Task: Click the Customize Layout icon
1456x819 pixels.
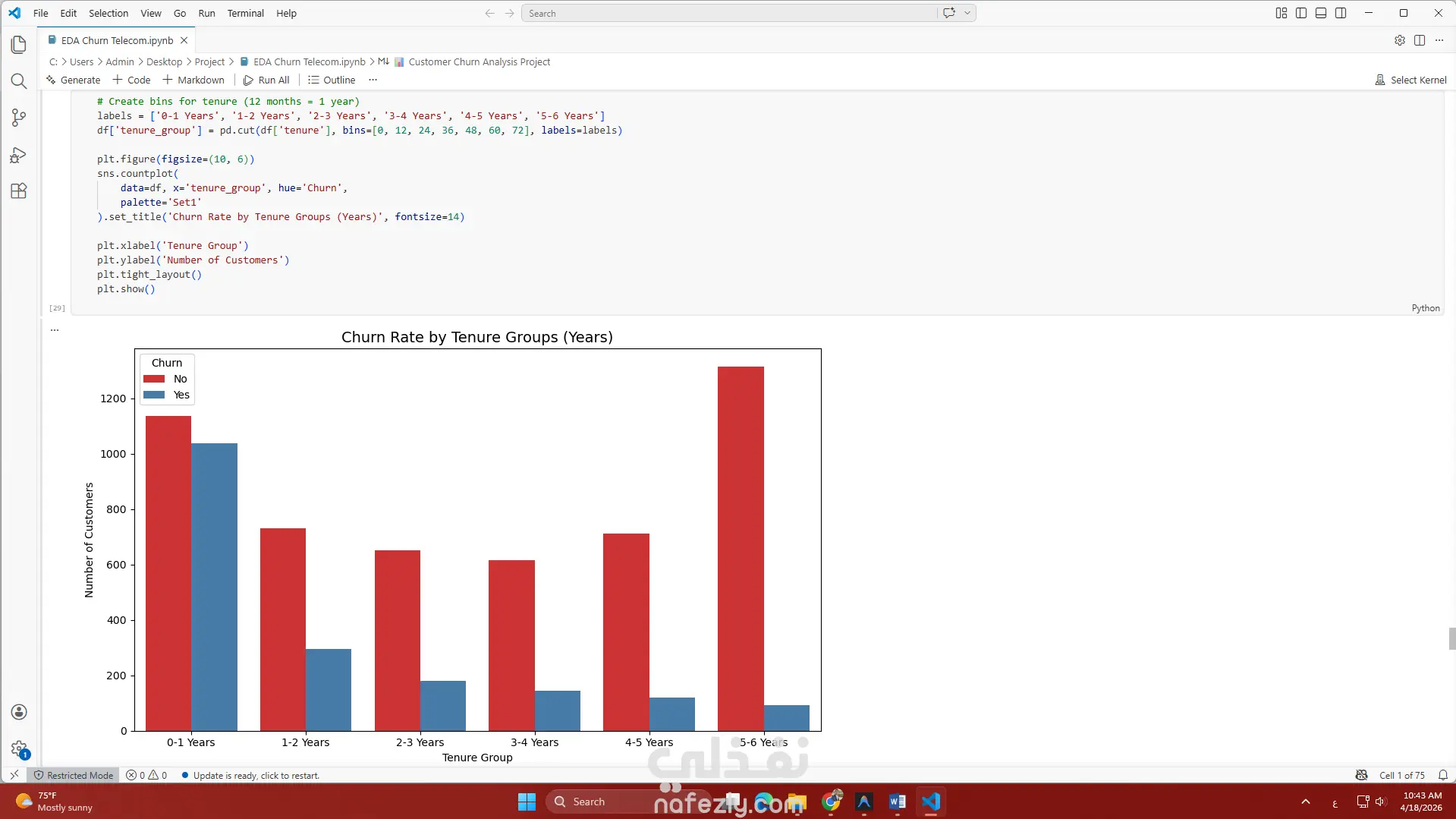Action: point(1281,13)
